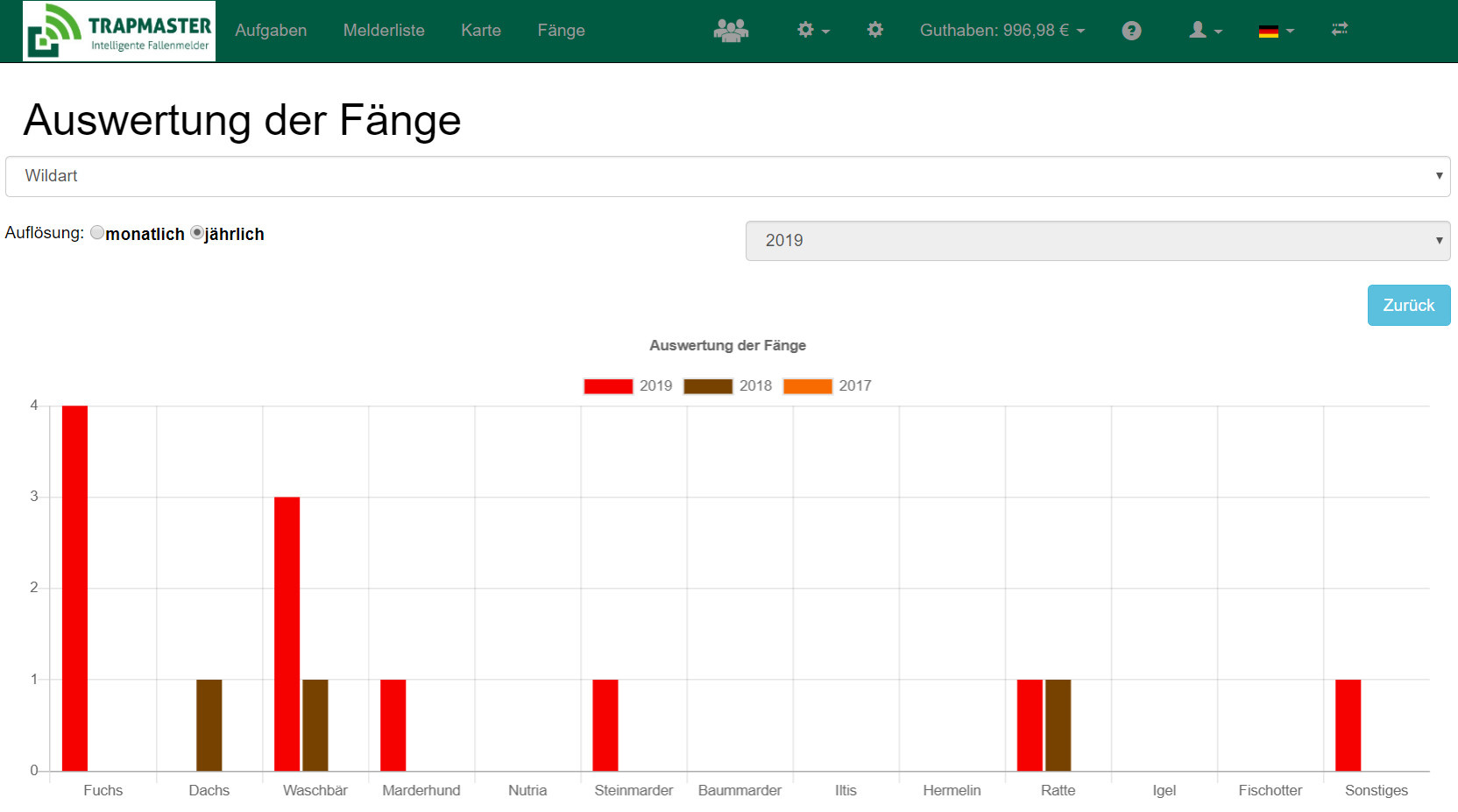The height and width of the screenshot is (812, 1458).
Task: Toggle the 2017 orange legend swatch
Action: (x=808, y=386)
